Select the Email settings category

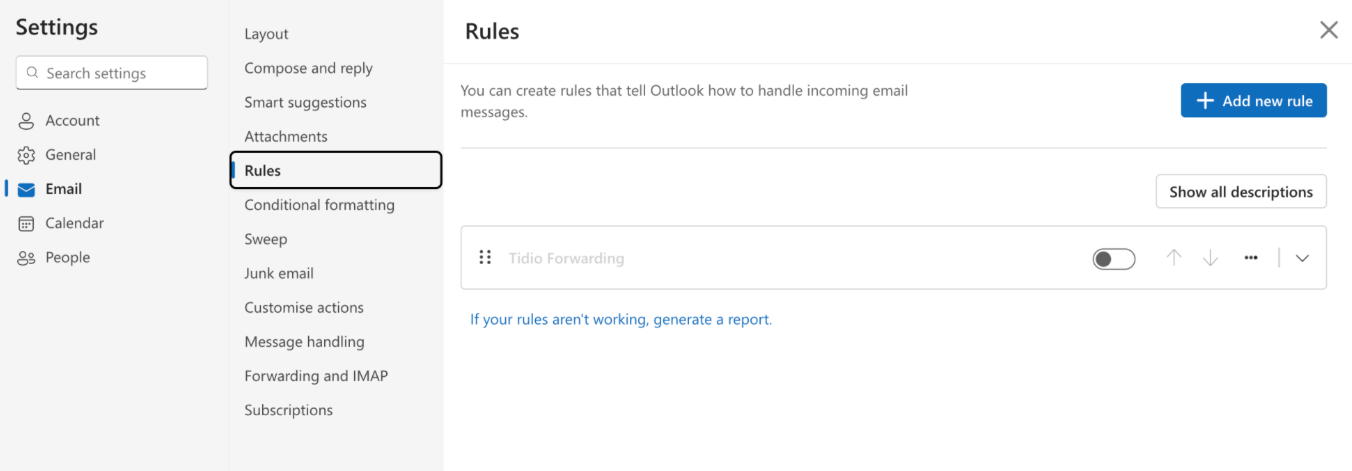click(x=63, y=189)
